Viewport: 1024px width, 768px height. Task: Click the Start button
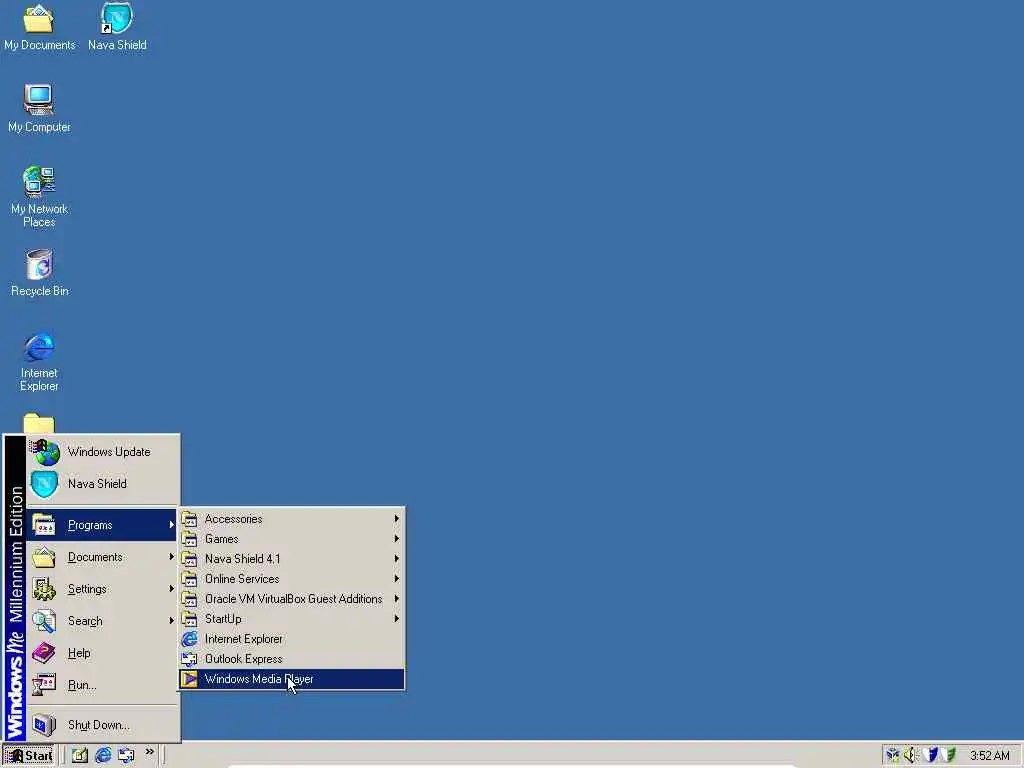(x=29, y=756)
